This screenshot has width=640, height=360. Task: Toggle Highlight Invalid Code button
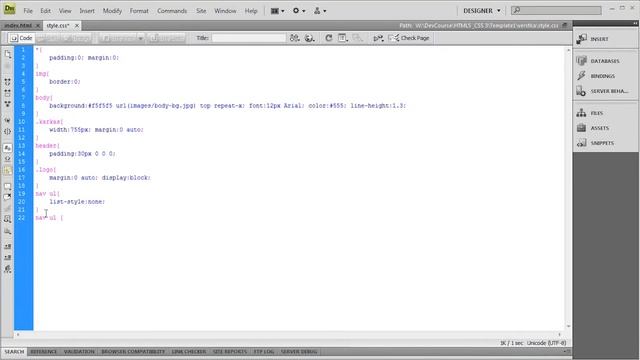point(7,159)
